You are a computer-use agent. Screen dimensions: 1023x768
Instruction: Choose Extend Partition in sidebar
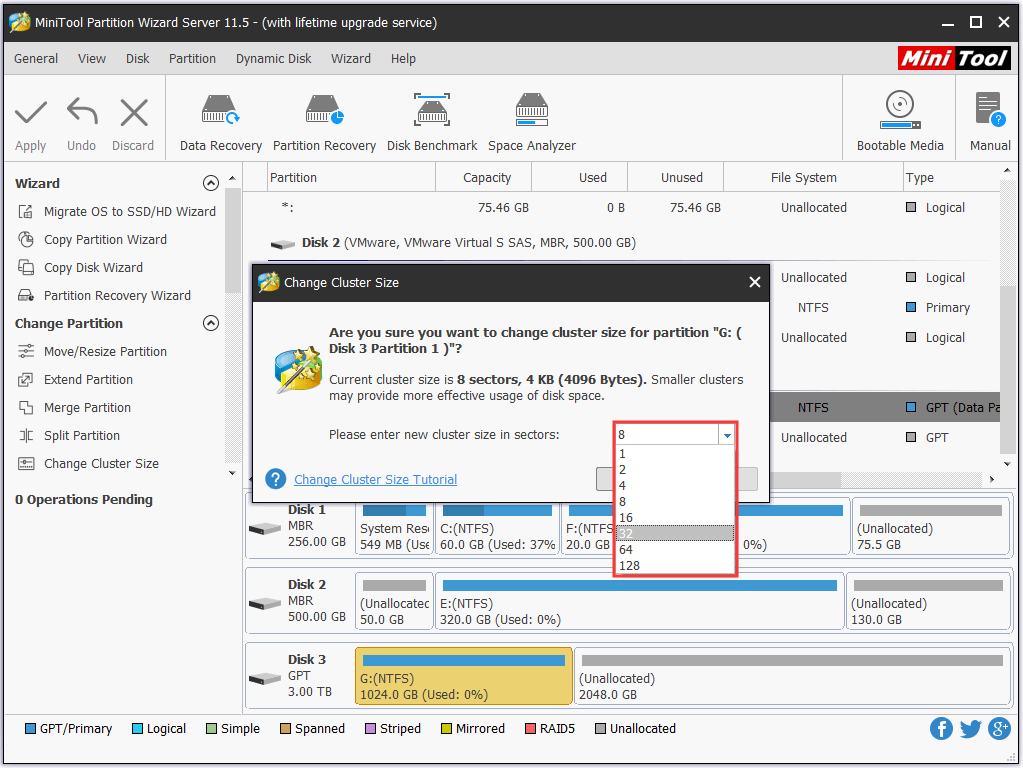coord(76,380)
